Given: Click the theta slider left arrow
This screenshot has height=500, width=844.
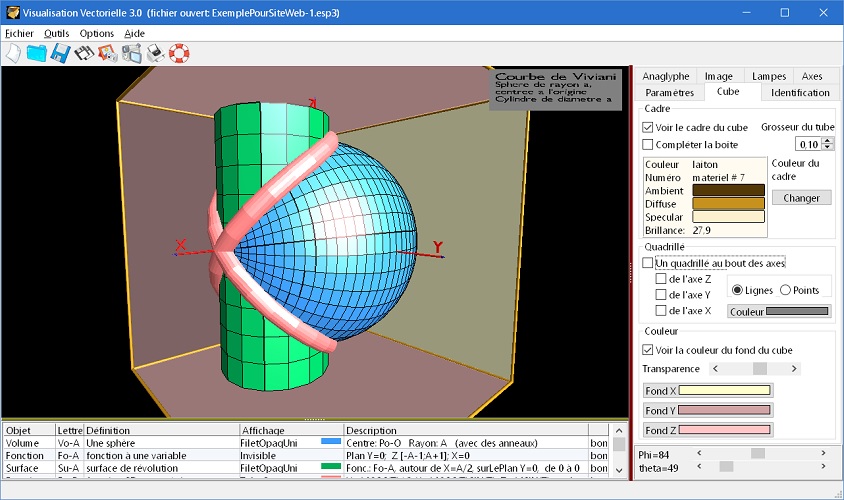Looking at the screenshot, I should pos(699,467).
